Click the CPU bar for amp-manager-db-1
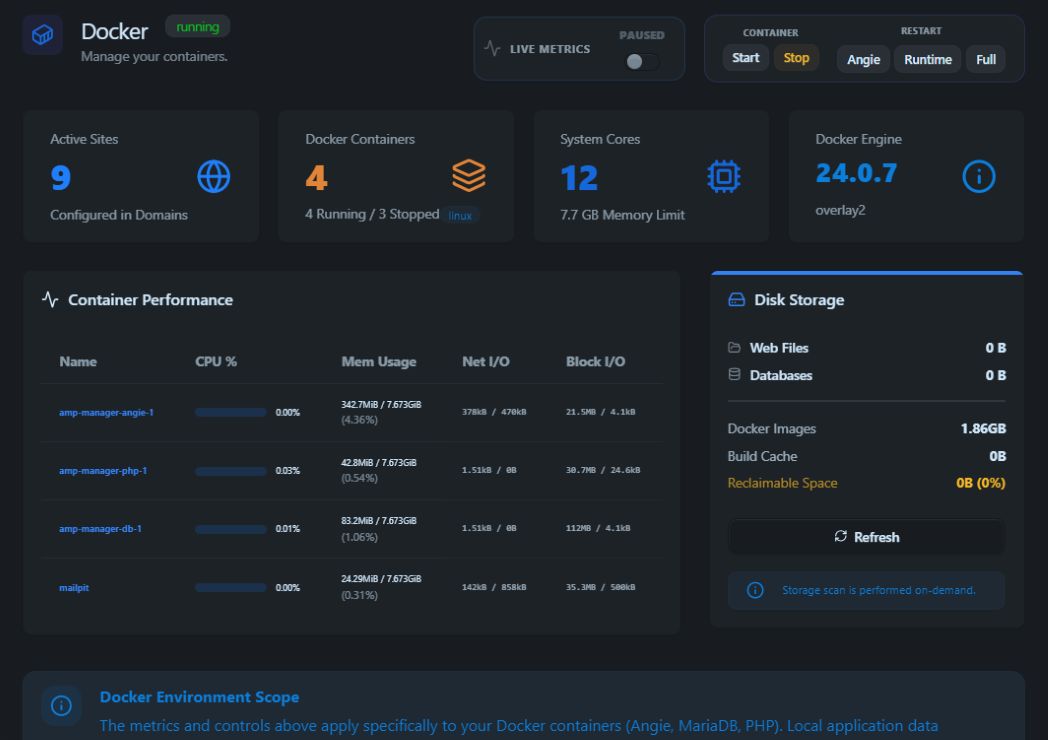Viewport: 1048px width, 740px height. [231, 529]
